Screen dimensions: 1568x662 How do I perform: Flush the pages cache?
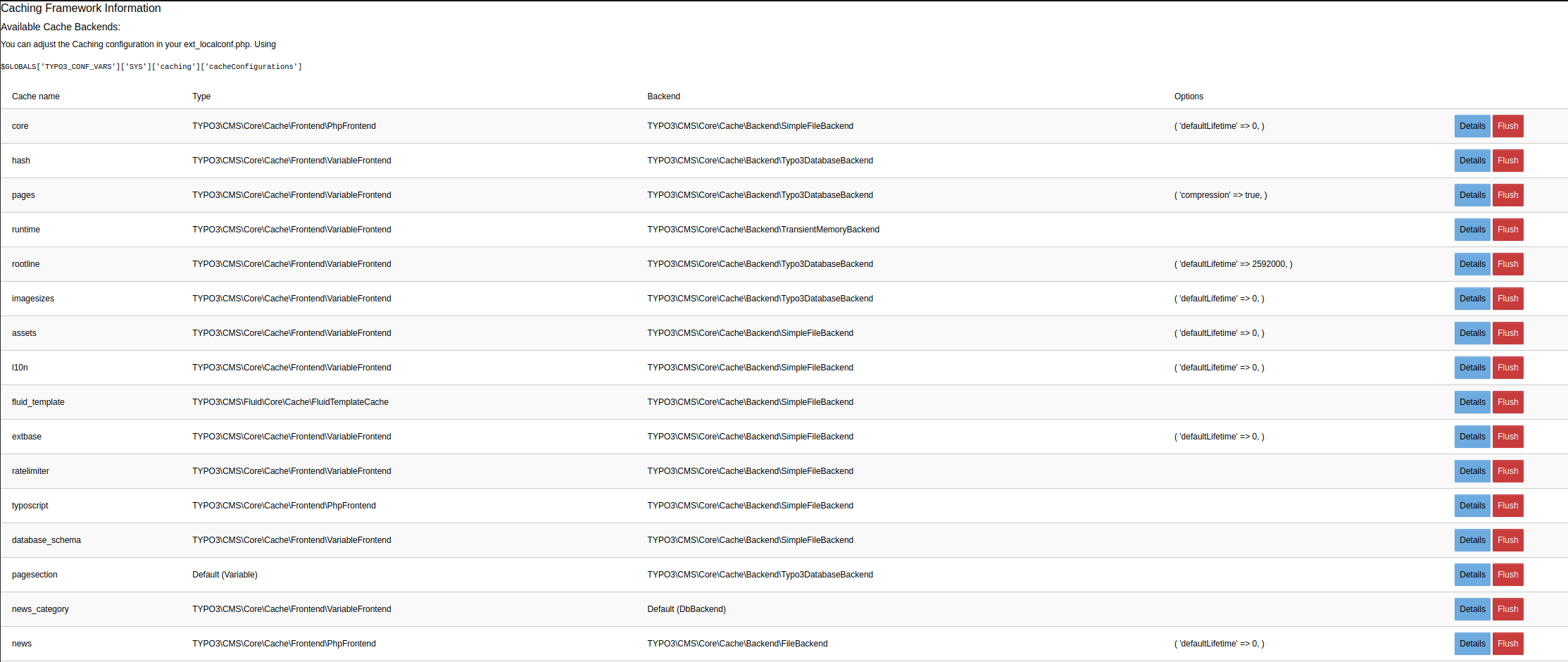click(x=1508, y=195)
